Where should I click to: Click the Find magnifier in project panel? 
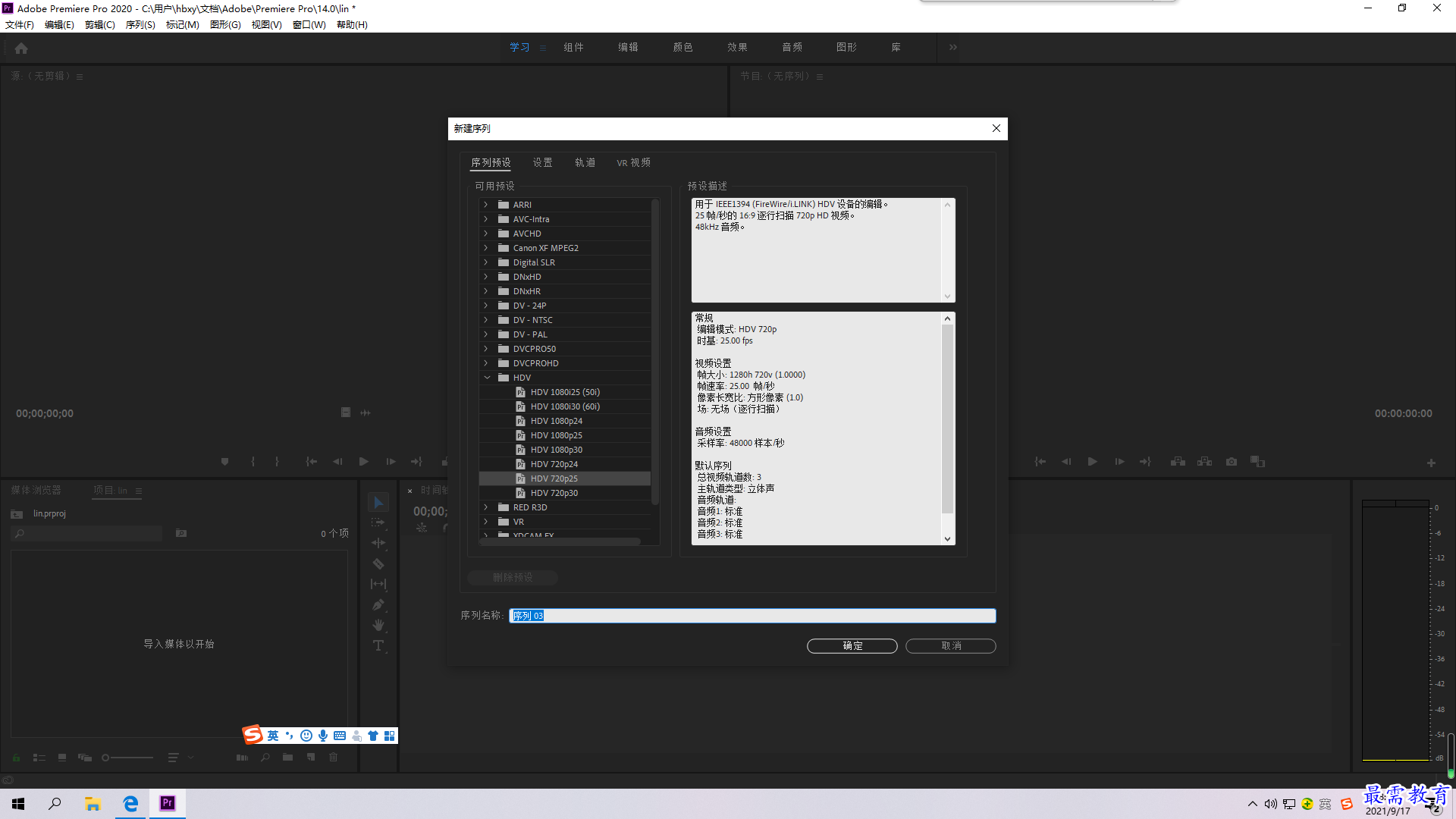[265, 757]
